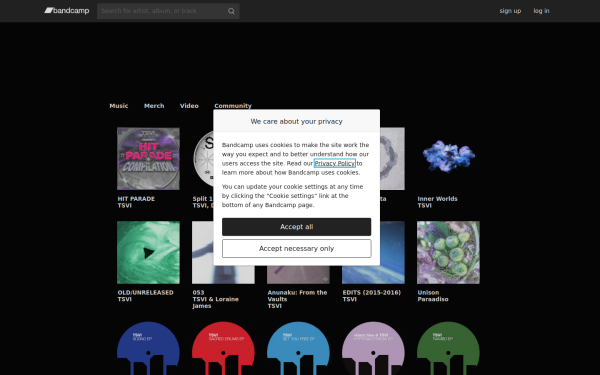Open the Split album cover behind dialog
Image resolution: width=600 pixels, height=375 pixels.
pyautogui.click(x=203, y=158)
